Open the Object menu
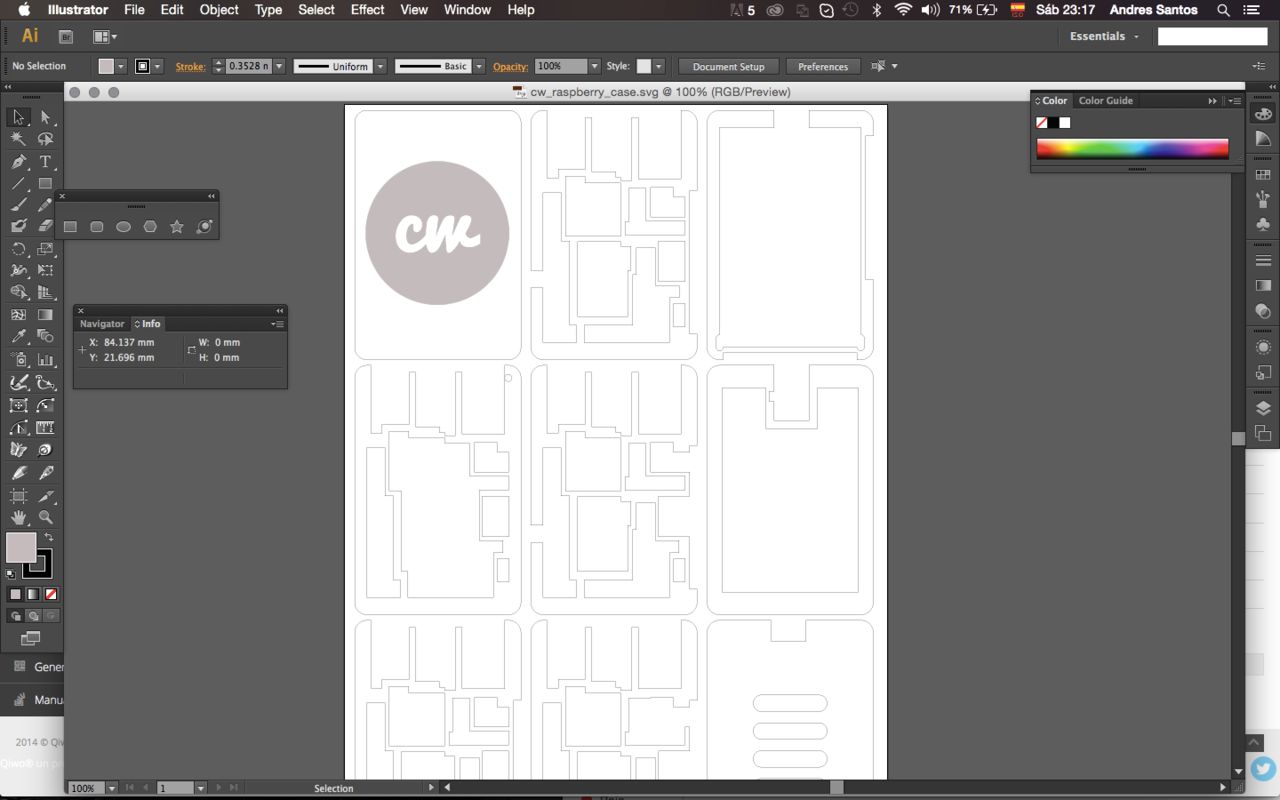This screenshot has width=1280, height=800. [x=219, y=10]
